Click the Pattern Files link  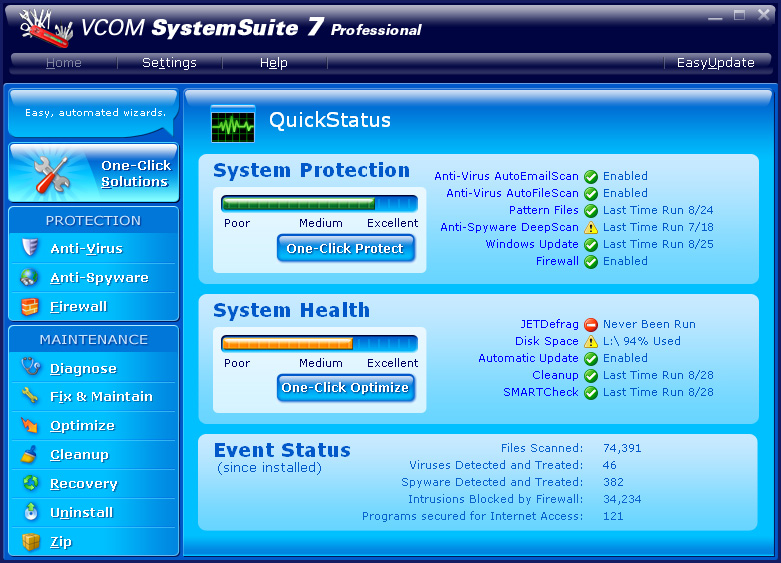click(x=543, y=210)
